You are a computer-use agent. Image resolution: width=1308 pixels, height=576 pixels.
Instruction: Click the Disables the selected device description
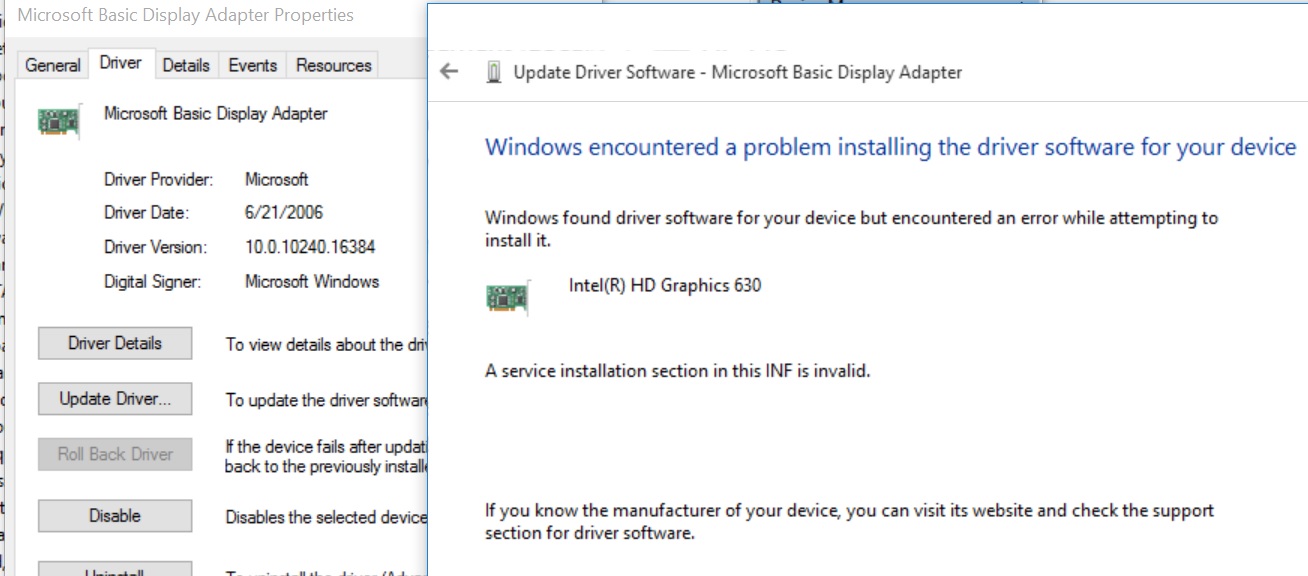pos(326,517)
